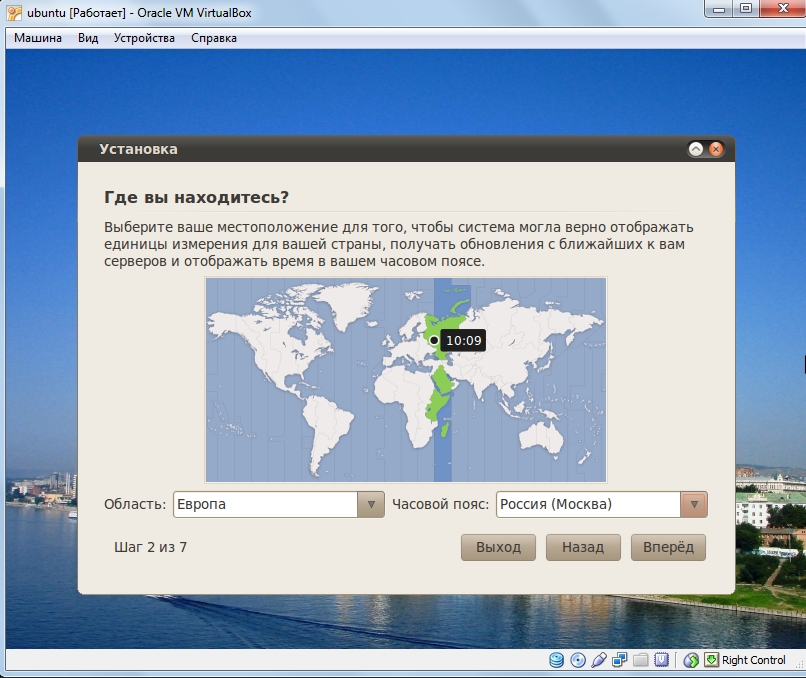Click the Установка dialog title
This screenshot has height=678, width=806.
click(x=138, y=149)
